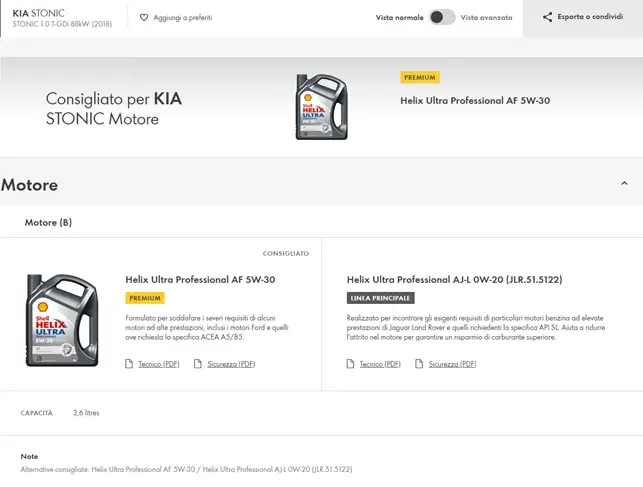Click the Consigliato per KIA STONIC Motore heading
Viewport: 643px width, 487px height.
click(114, 109)
